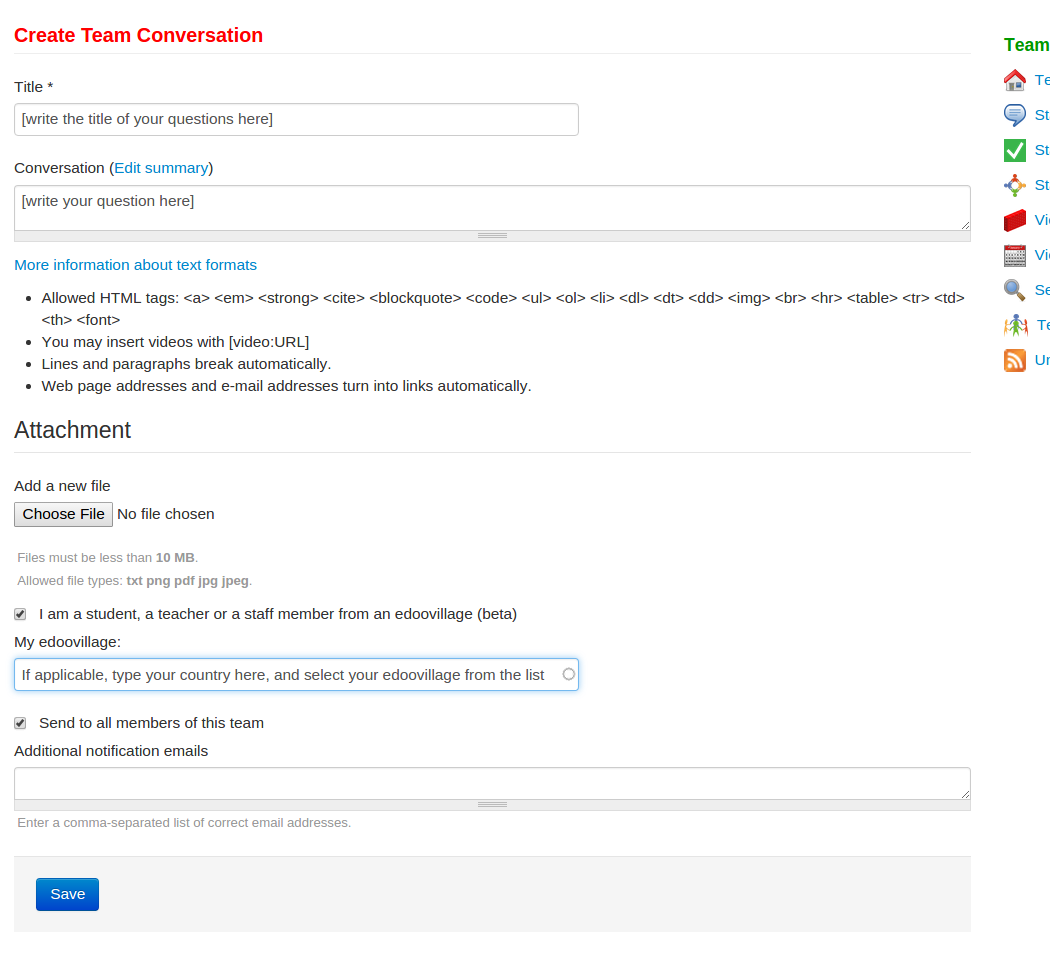Click the My edoovillage autocomplete field
The height and width of the screenshot is (959, 1050).
point(296,674)
